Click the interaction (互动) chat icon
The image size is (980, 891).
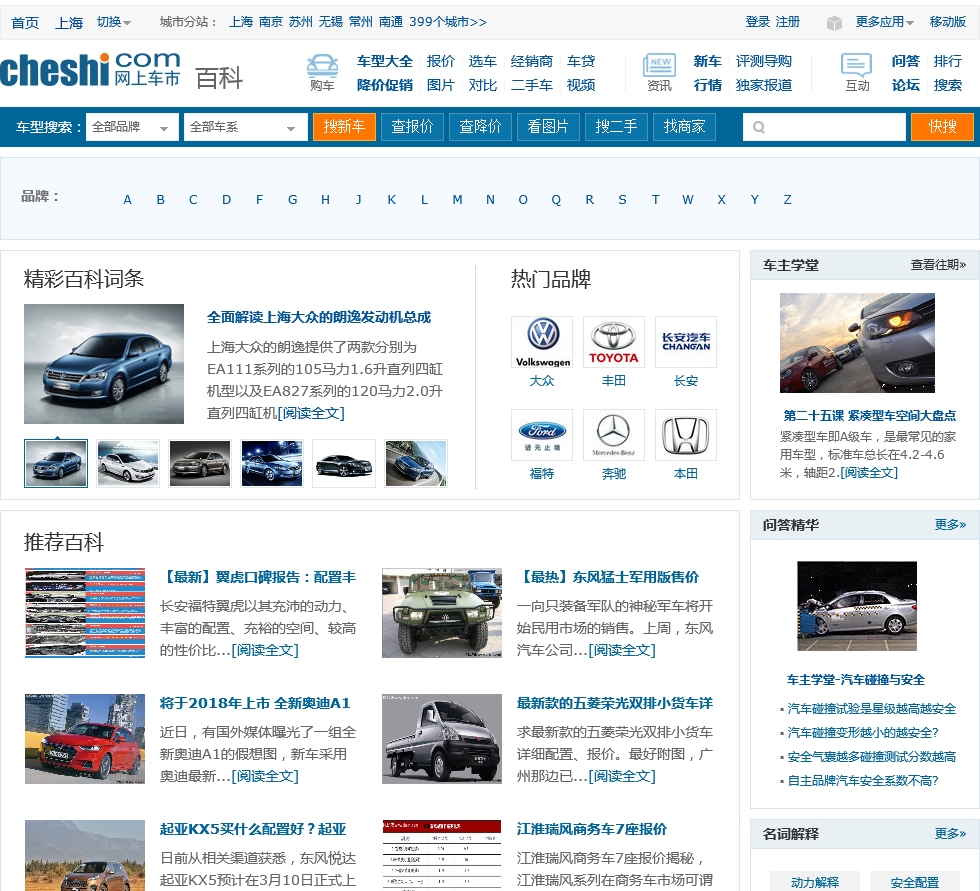tap(856, 65)
